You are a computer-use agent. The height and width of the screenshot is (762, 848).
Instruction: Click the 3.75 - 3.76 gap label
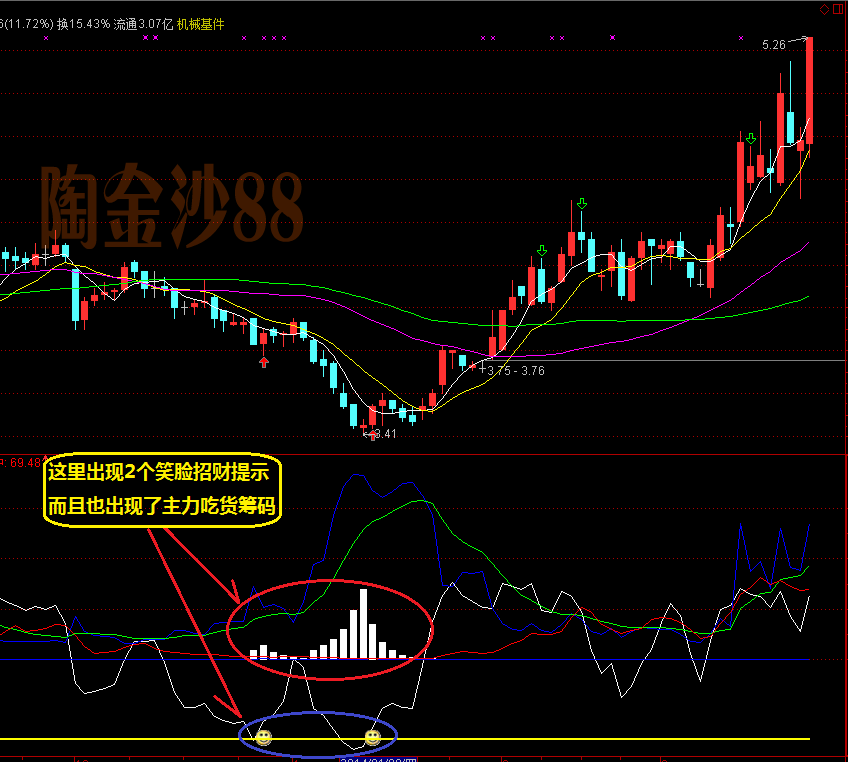point(516,370)
